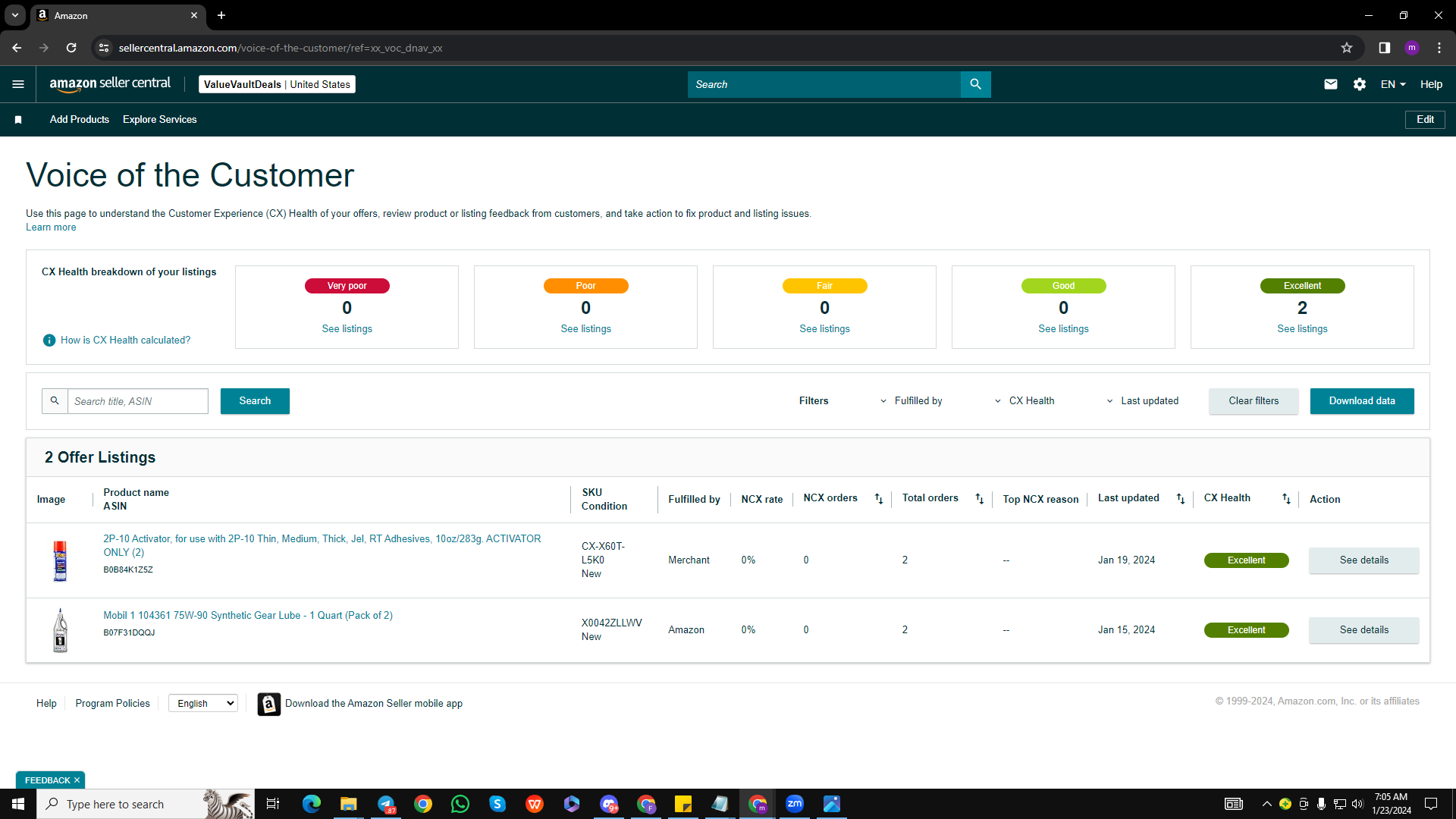Sort by Last updated column arrows
This screenshot has width=1456, height=819.
[x=1181, y=499]
